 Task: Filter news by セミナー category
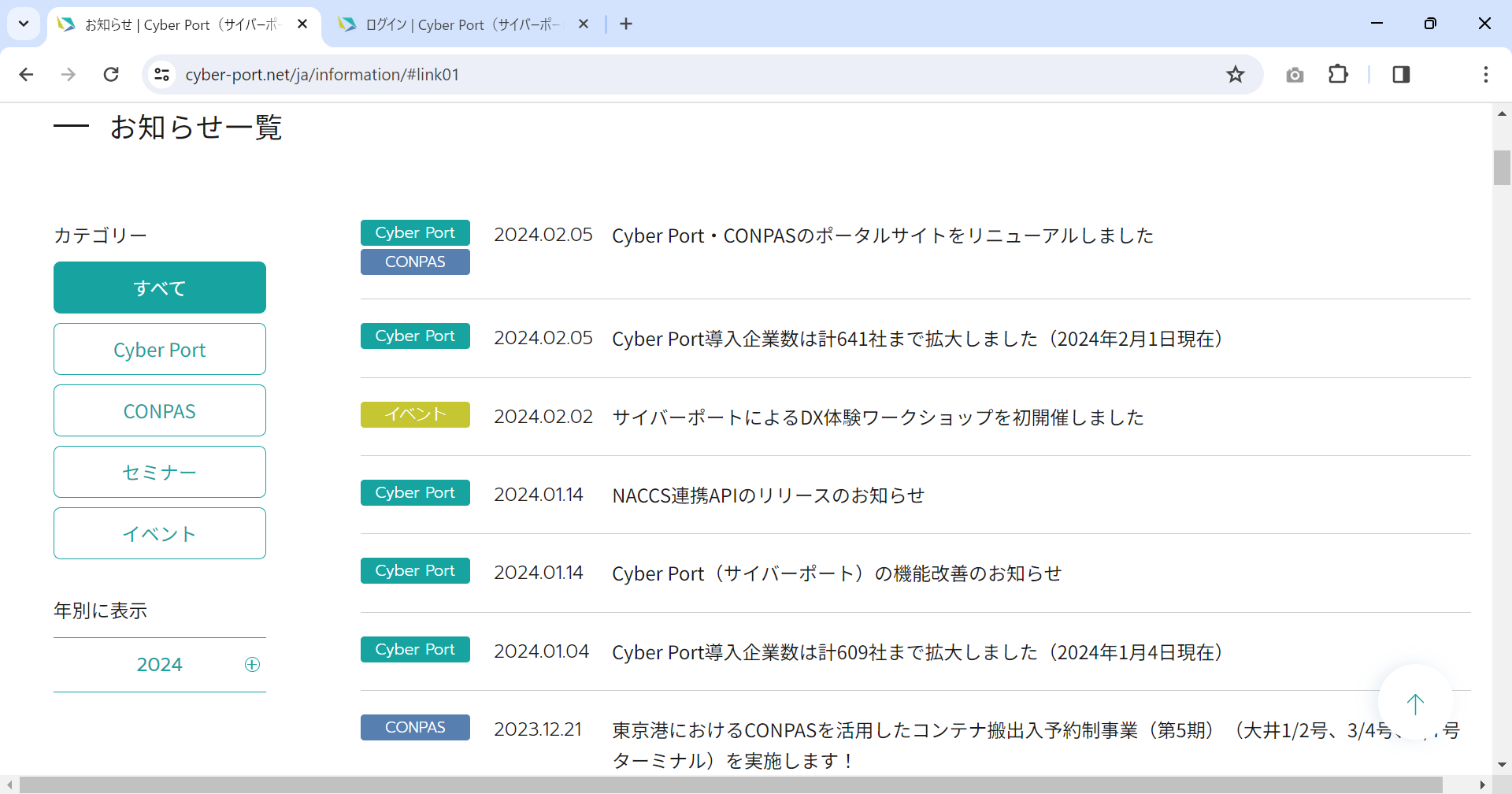pos(160,472)
